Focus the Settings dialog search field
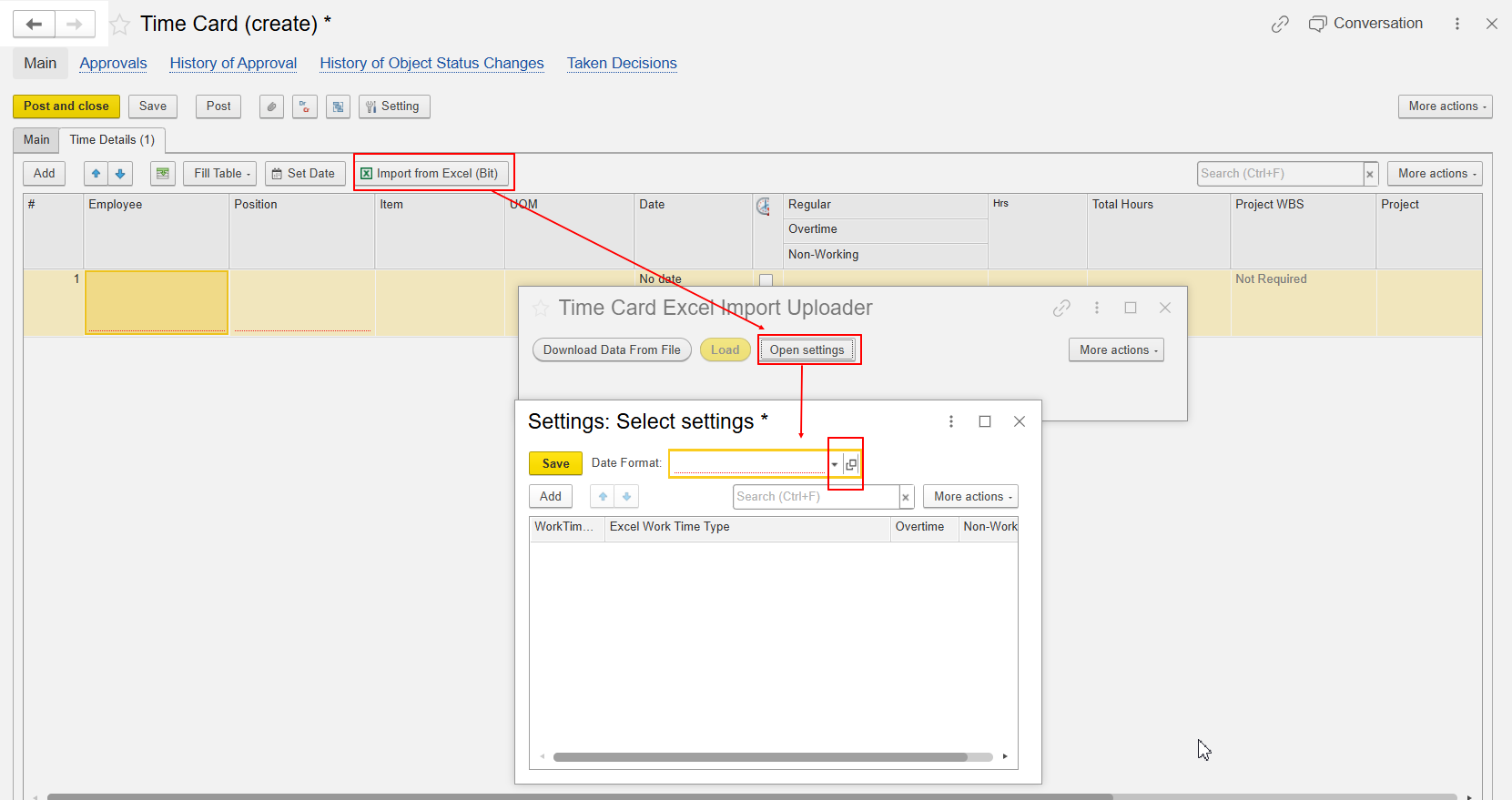 [x=816, y=497]
